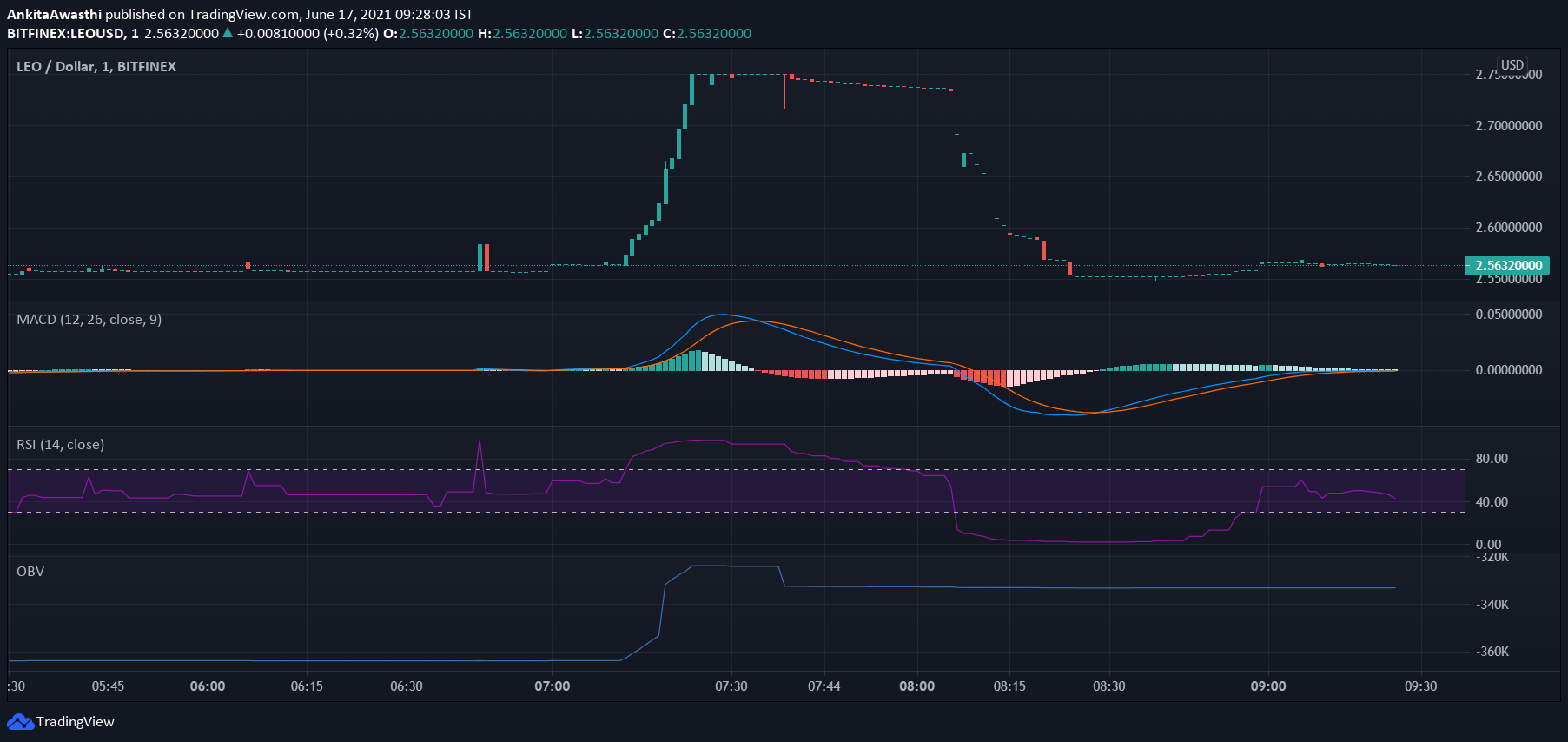Click the TradingView text beside the logo
The image size is (1568, 742).
coord(76,722)
